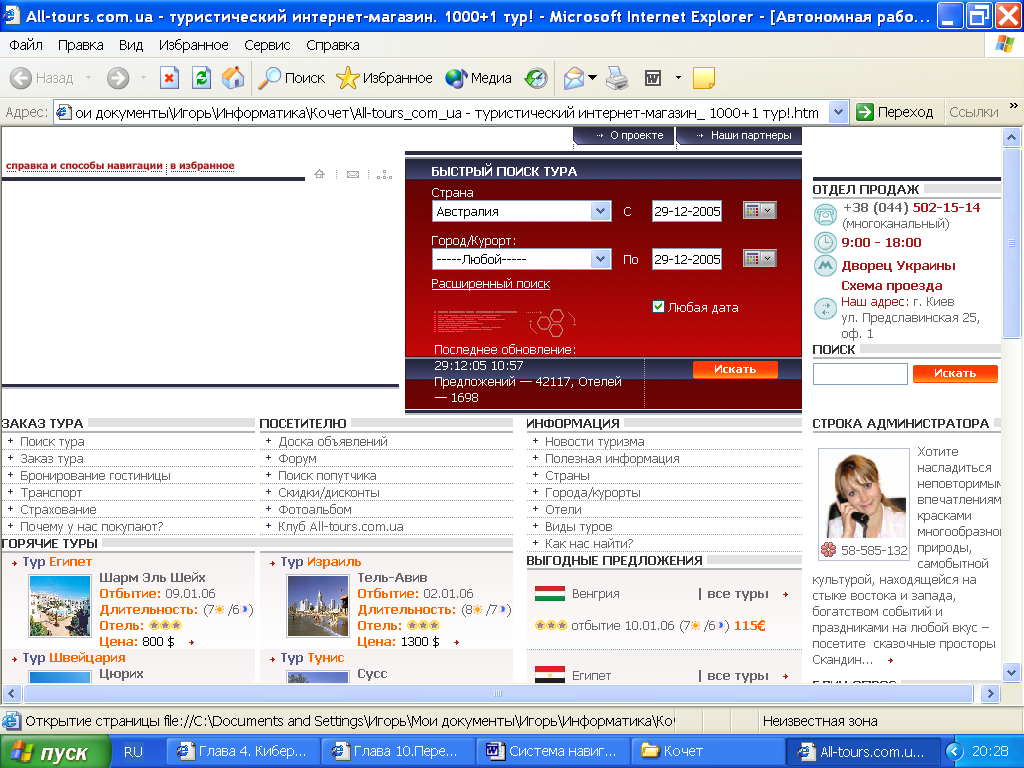The width and height of the screenshot is (1024, 768).
Task: Open the Схема проезда link
Action: [891, 285]
